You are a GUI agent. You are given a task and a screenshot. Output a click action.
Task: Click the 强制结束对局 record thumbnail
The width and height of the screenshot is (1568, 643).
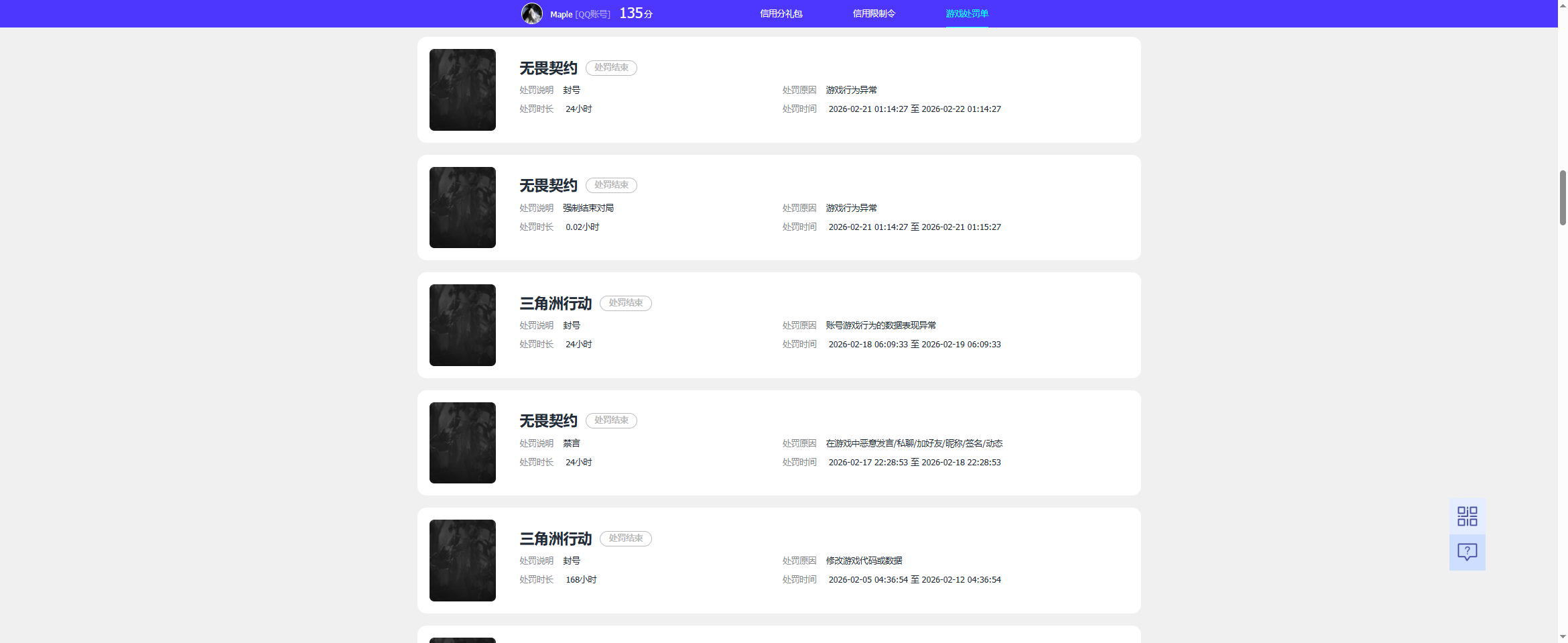click(x=462, y=207)
